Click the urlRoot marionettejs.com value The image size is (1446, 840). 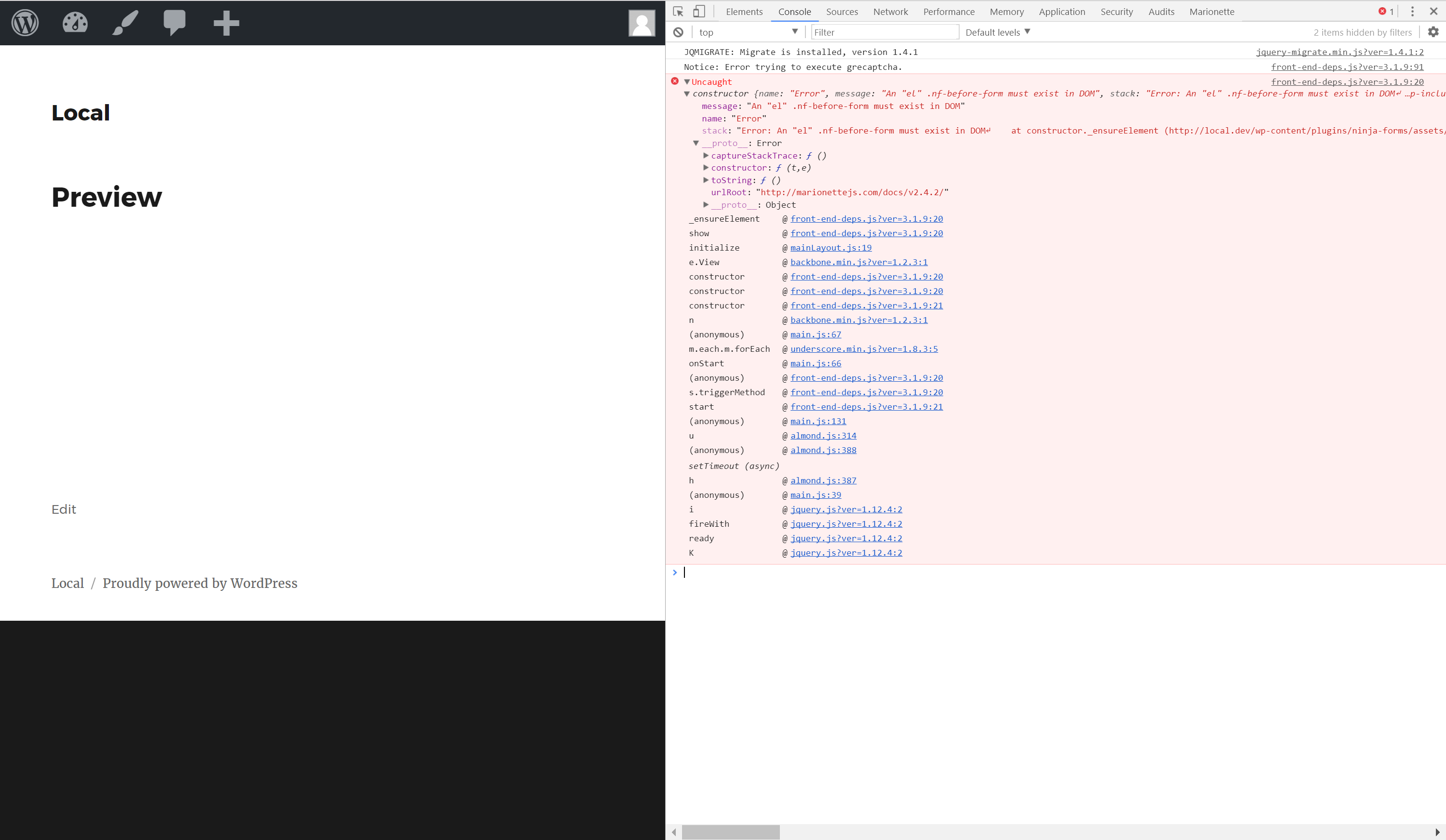[852, 192]
